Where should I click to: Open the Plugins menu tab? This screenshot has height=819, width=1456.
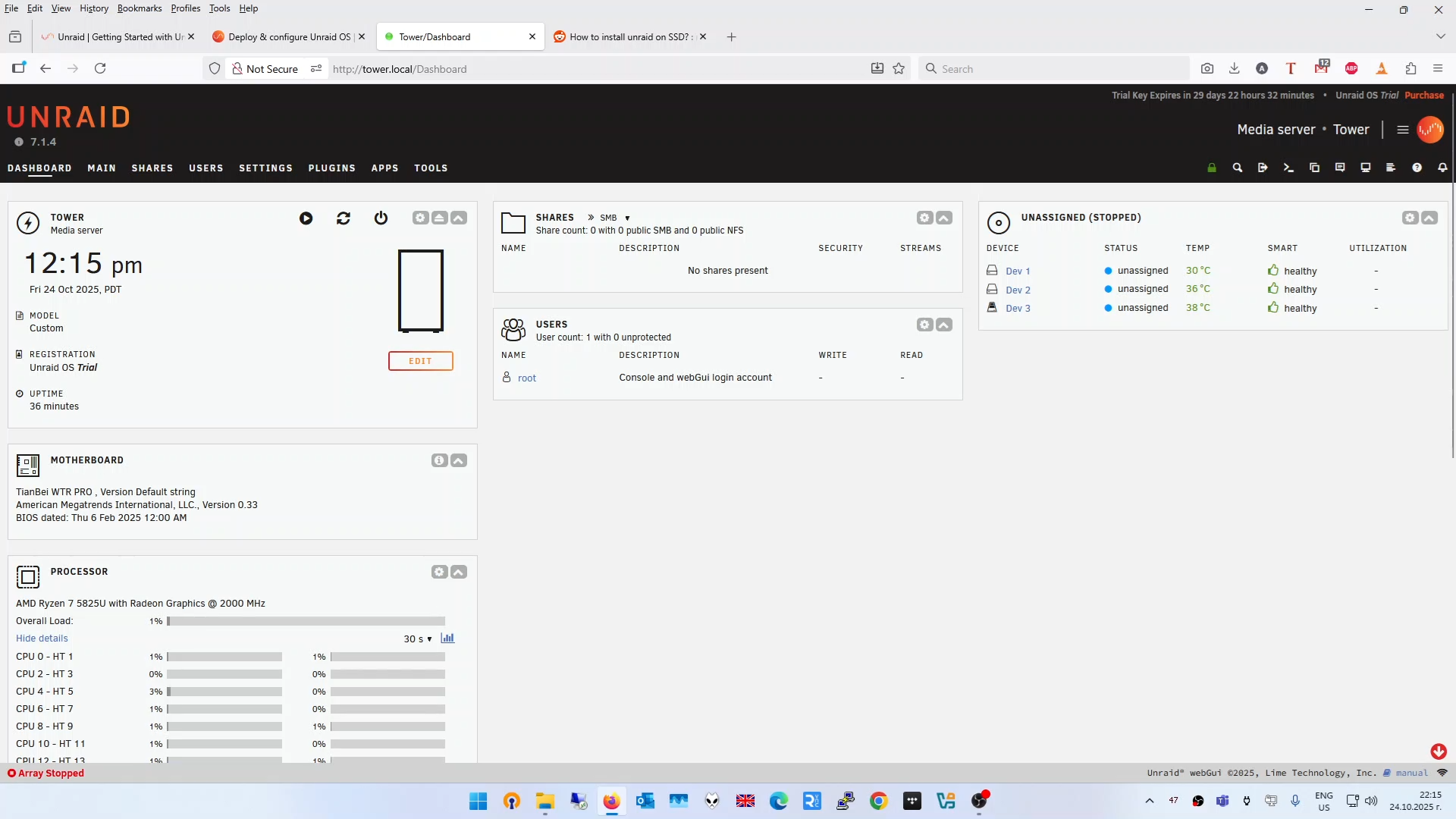(x=331, y=168)
